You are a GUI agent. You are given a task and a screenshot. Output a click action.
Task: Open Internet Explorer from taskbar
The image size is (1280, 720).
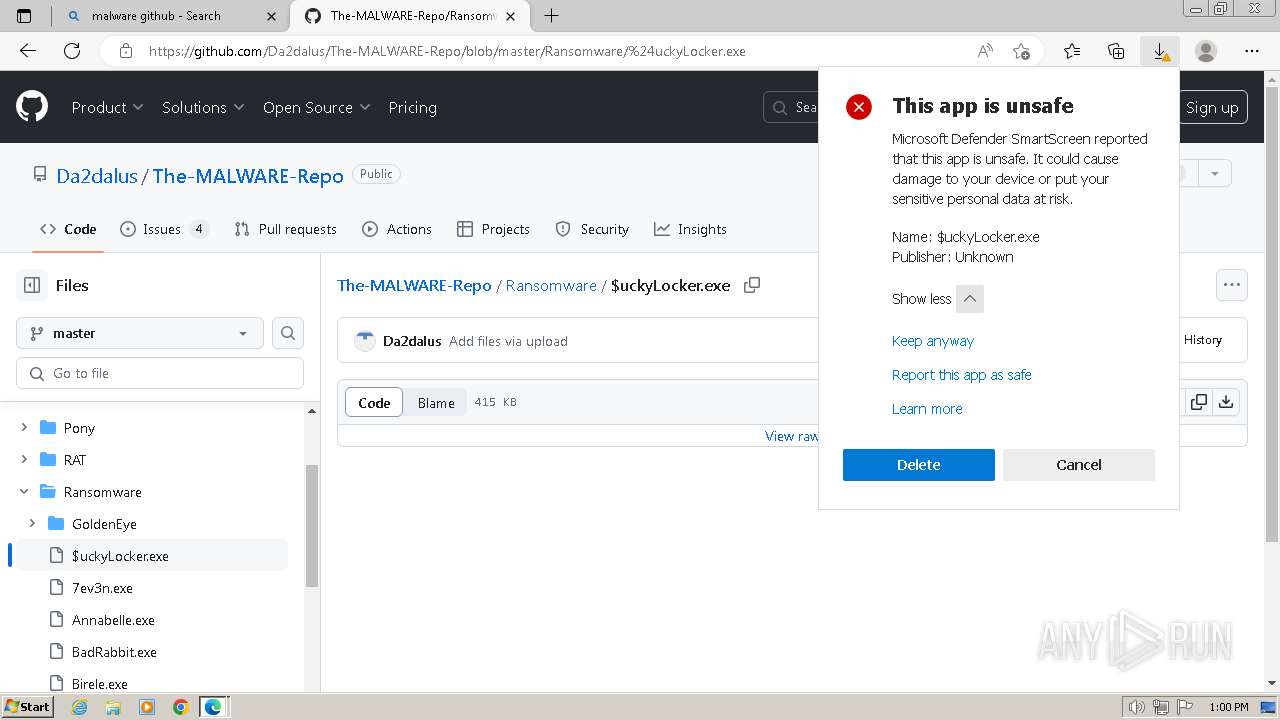pyautogui.click(x=80, y=707)
